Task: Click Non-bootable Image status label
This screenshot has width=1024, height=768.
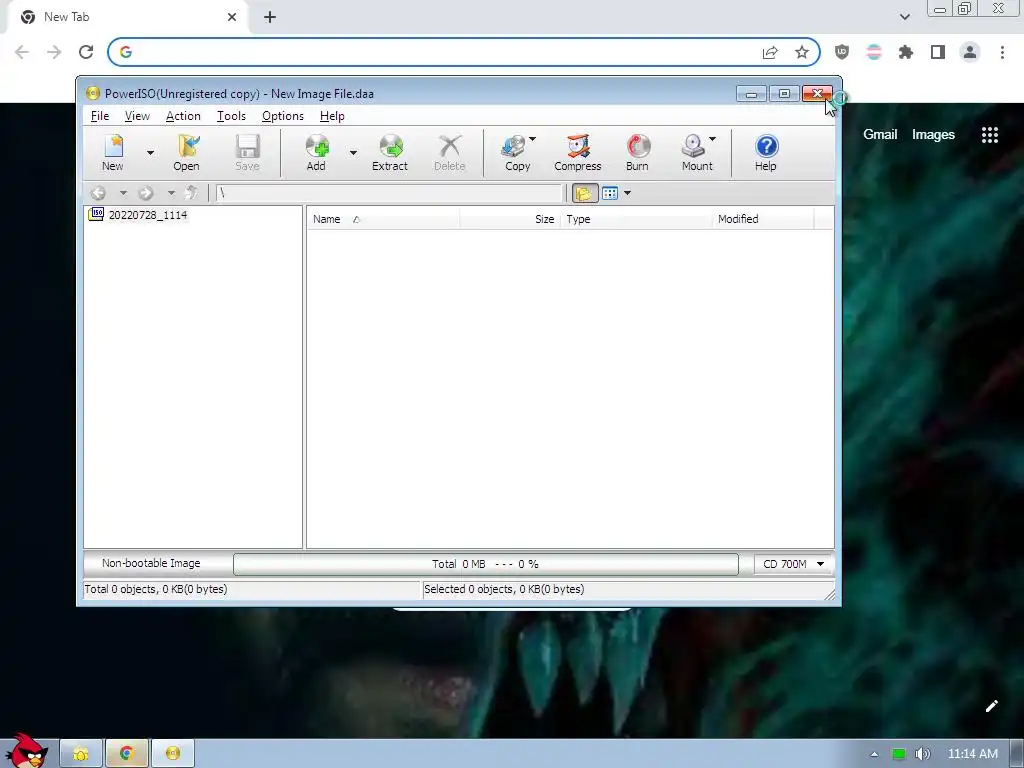Action: [x=152, y=564]
